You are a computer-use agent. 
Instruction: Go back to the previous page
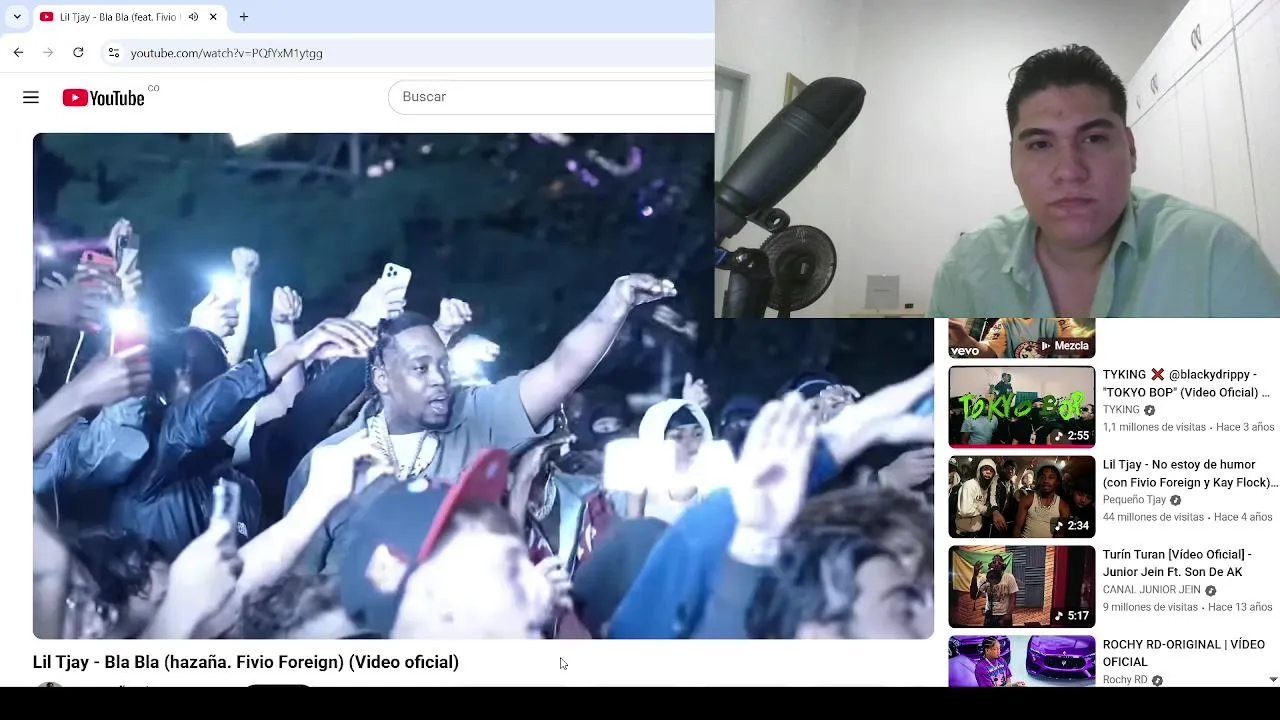point(18,52)
